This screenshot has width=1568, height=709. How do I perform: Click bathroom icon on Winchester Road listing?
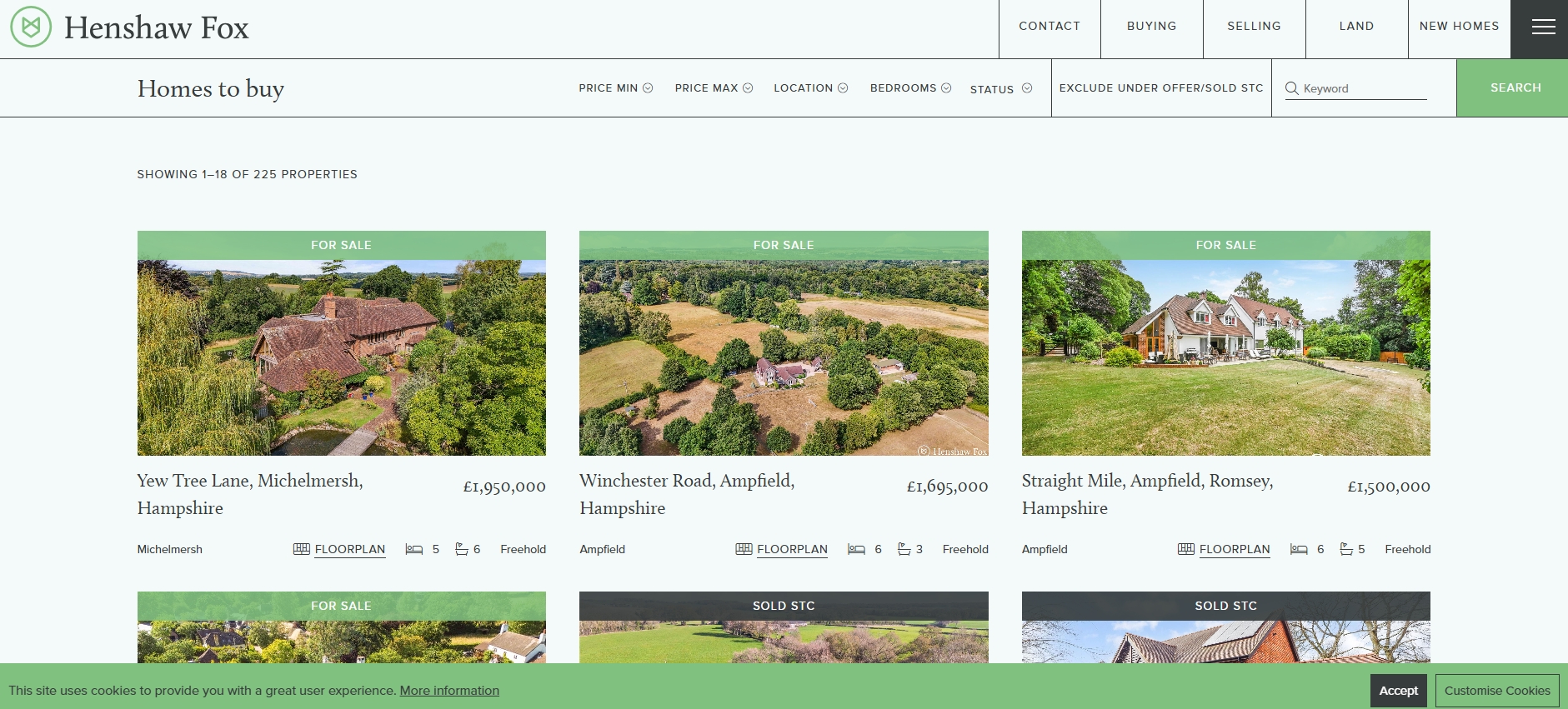[x=904, y=549]
